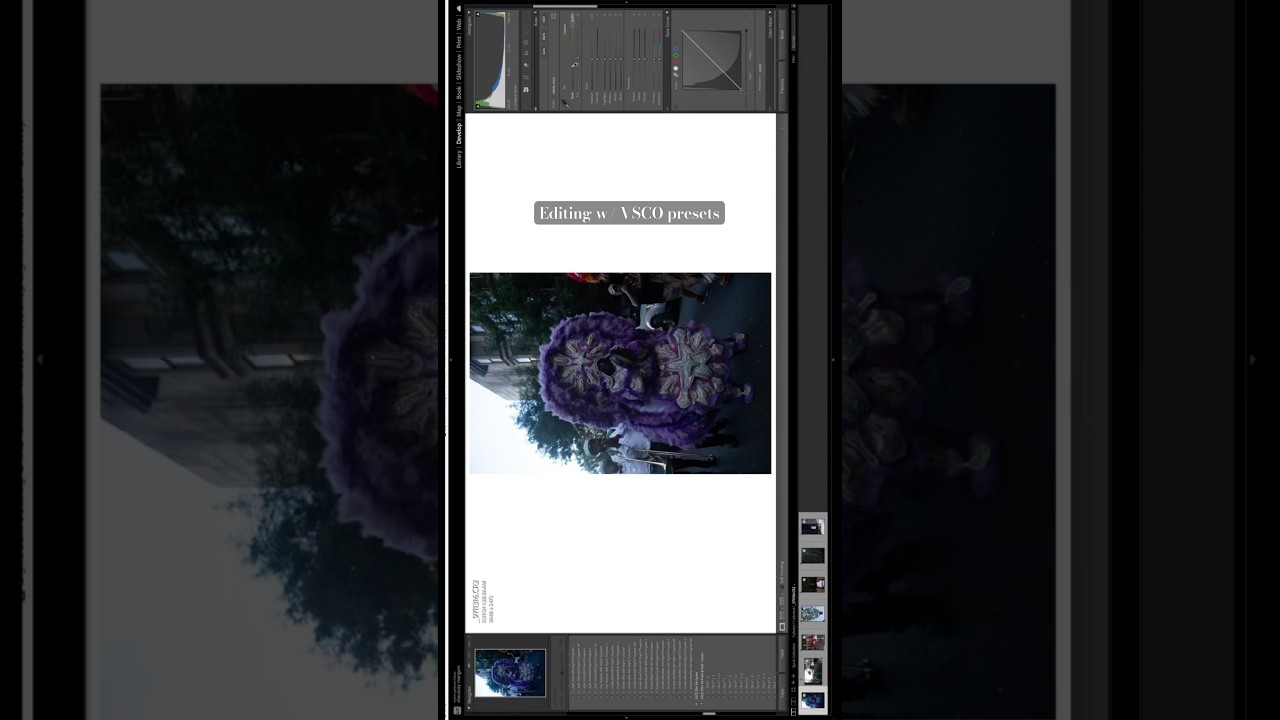Open the Lightroom Classic logo identity plate

pyautogui.click(x=457, y=710)
